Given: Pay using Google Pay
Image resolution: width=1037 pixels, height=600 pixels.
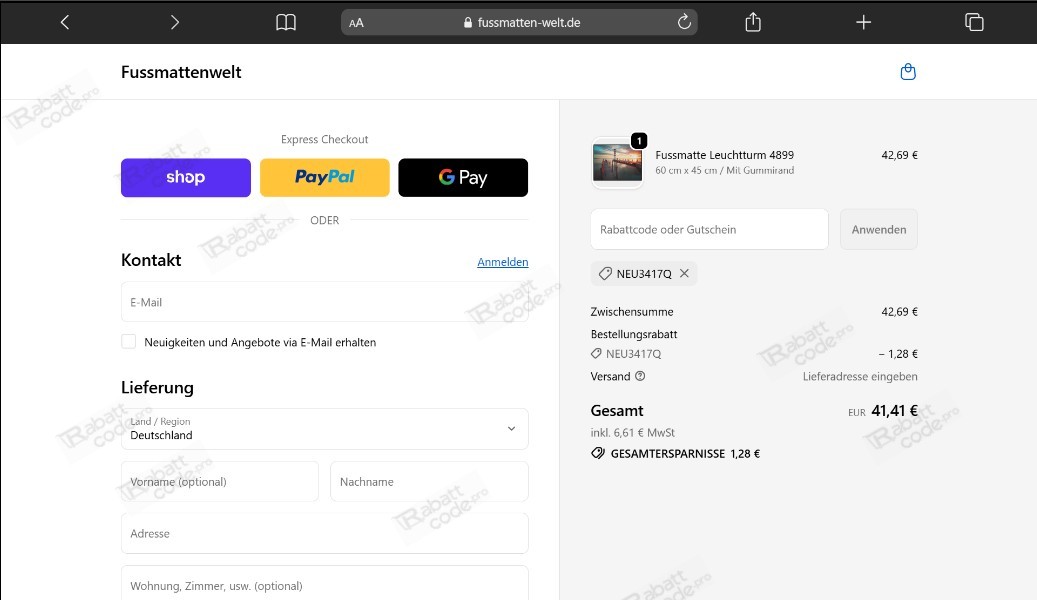Looking at the screenshot, I should 463,177.
